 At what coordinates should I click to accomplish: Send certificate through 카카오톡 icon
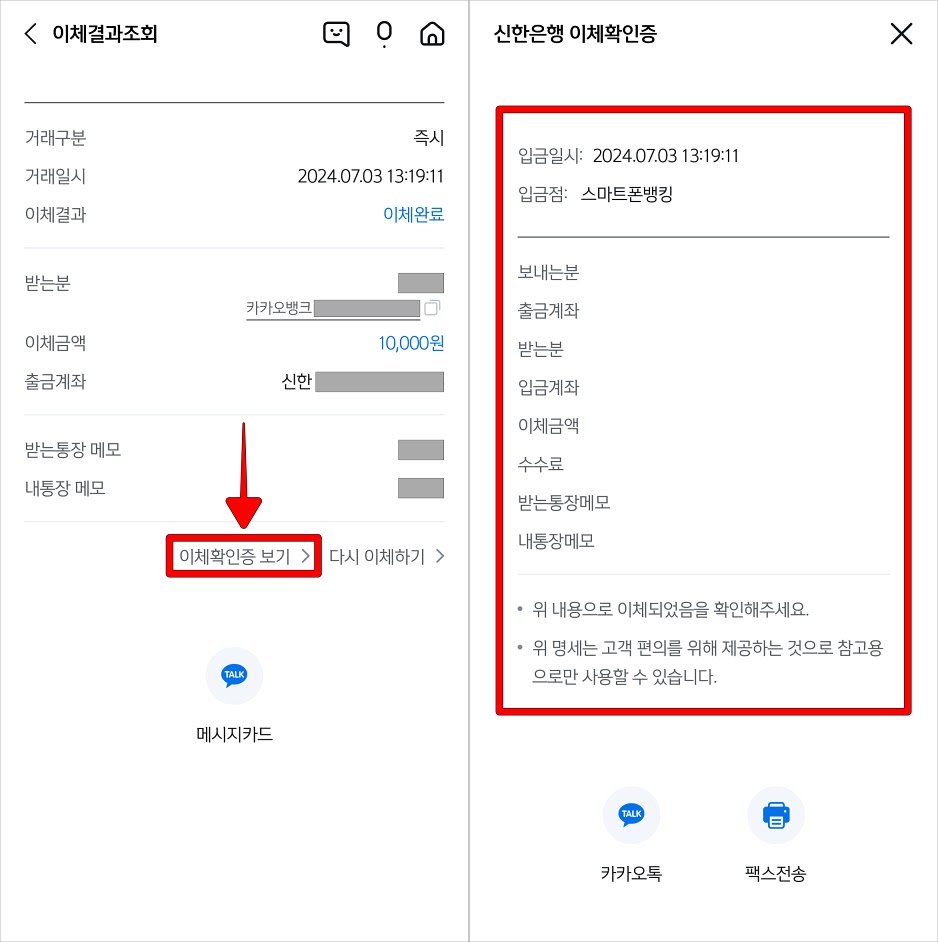click(x=631, y=815)
